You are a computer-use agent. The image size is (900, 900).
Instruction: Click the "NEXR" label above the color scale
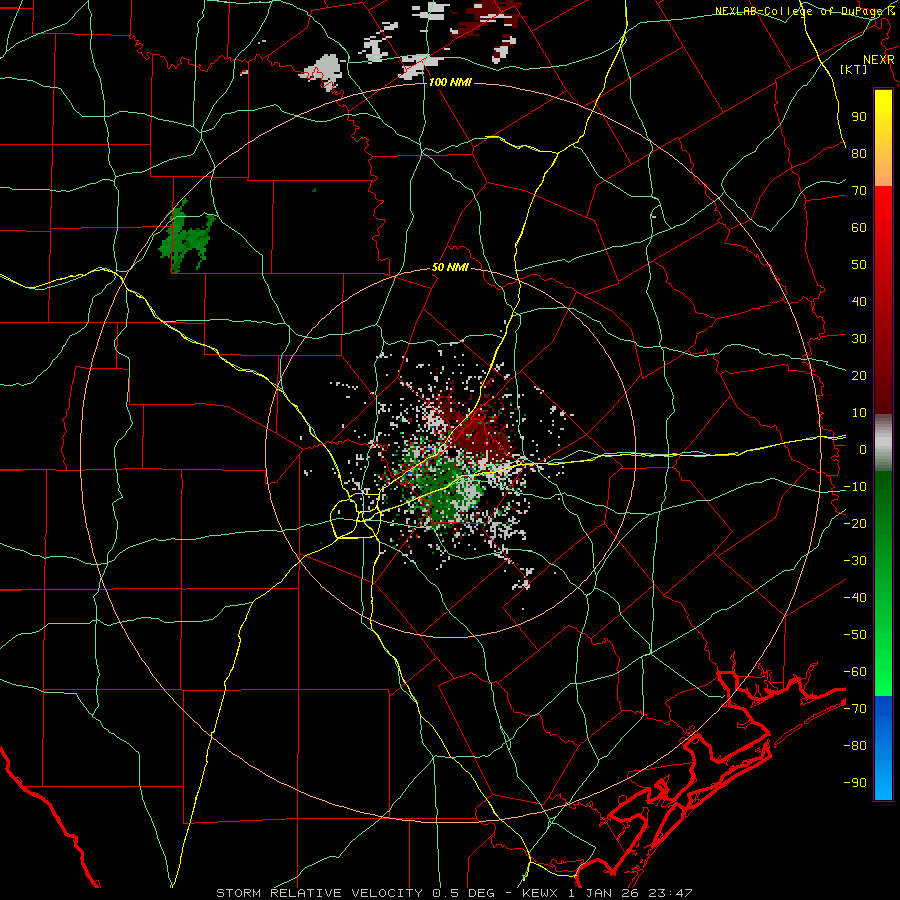point(879,60)
